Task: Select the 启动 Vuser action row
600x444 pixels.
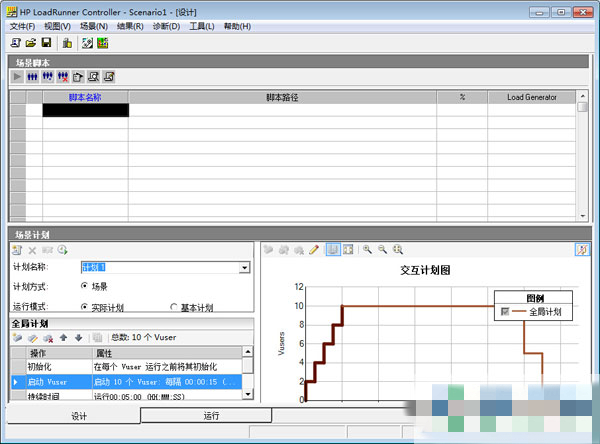Action: tap(127, 382)
